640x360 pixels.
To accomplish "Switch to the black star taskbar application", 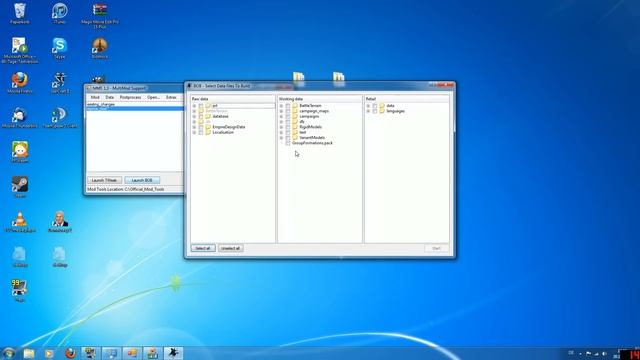I will tap(173, 353).
